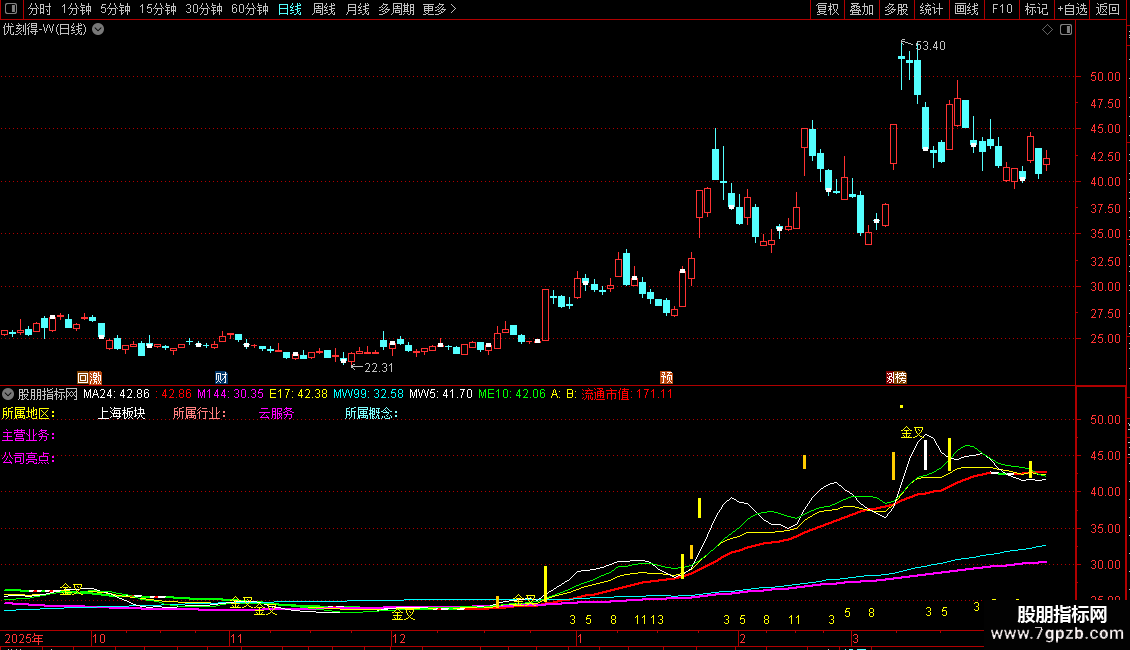Open F10 company information

1002,9
